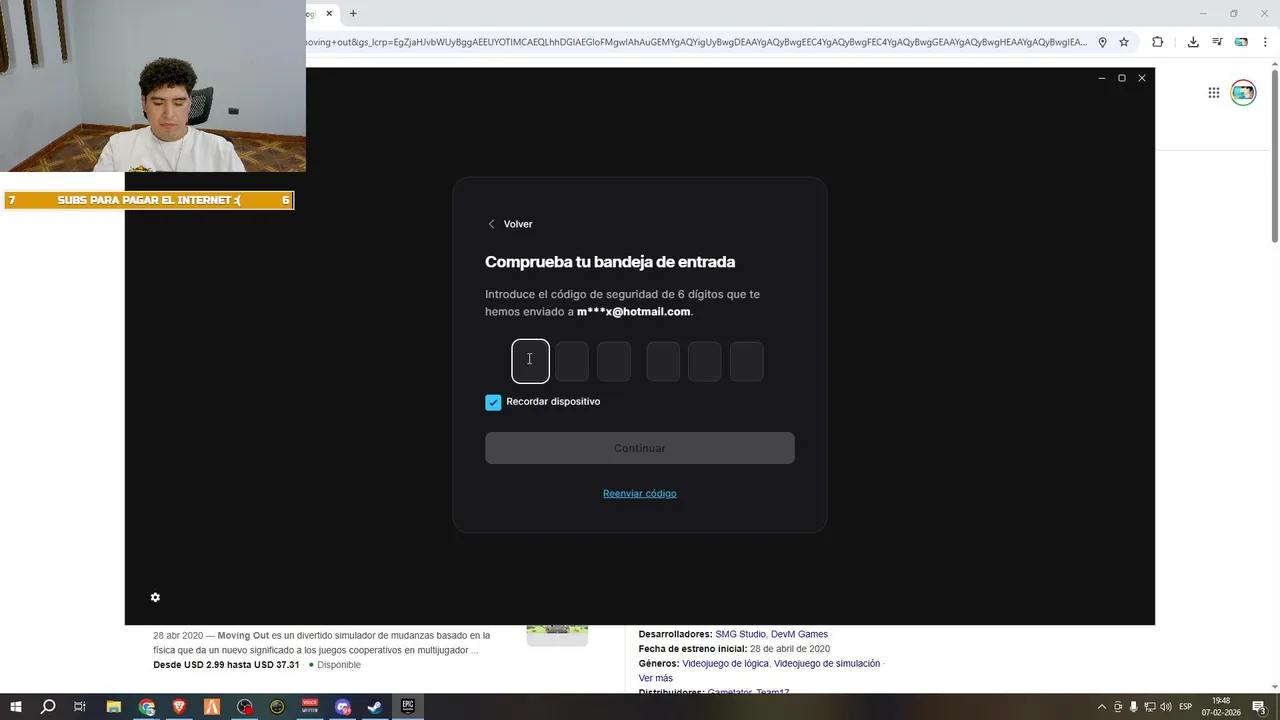Go back with the Volver arrow icon

point(491,224)
